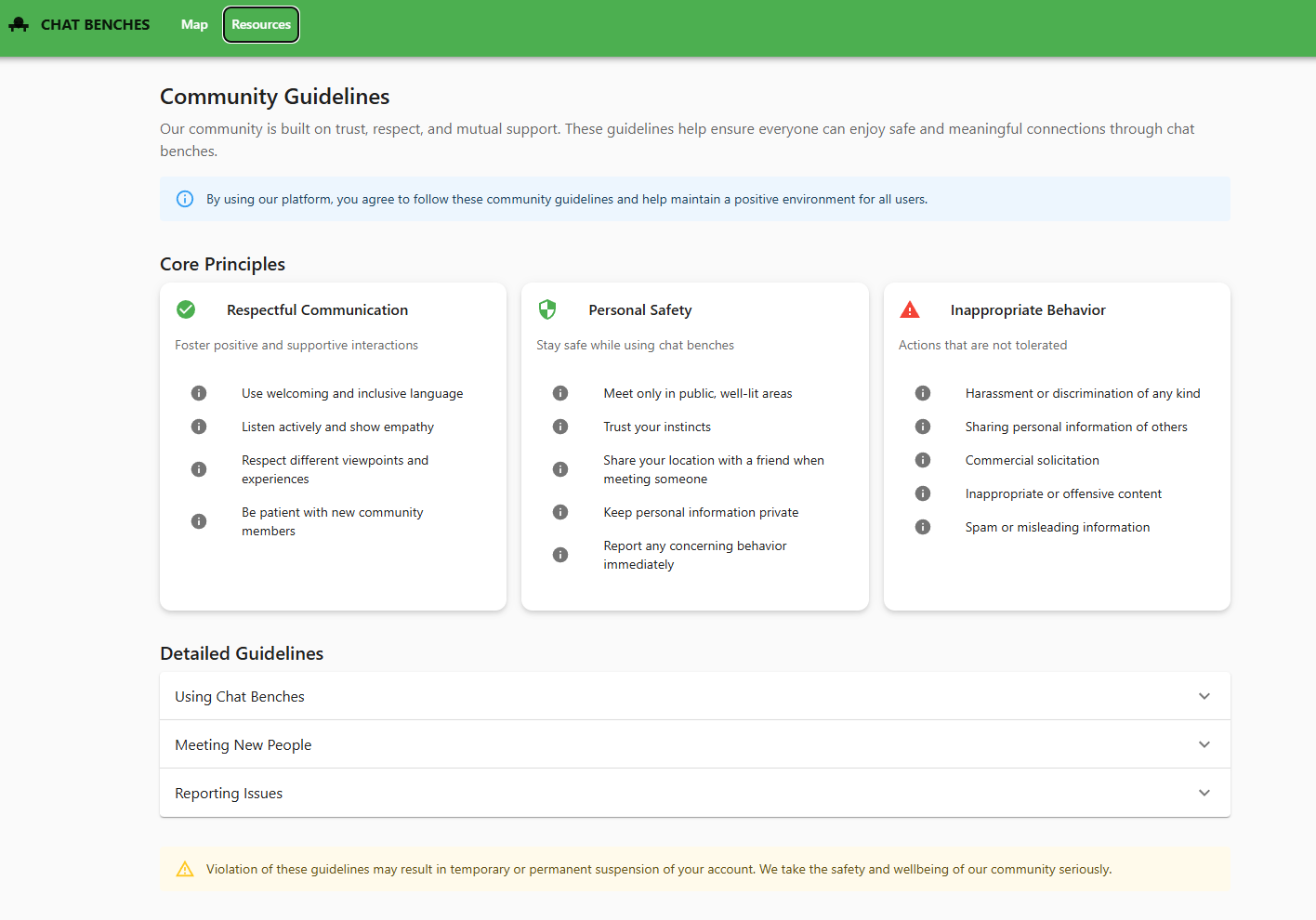Click info icon beside 'Trust your instincts'
The height and width of the screenshot is (920, 1316).
560,427
